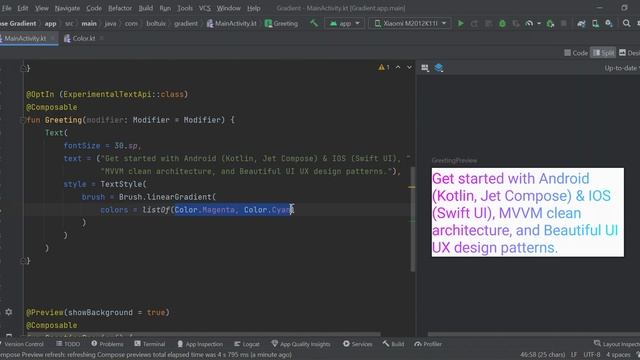
Task: Click the UTF-8 encoding status entry
Action: (x=592, y=355)
